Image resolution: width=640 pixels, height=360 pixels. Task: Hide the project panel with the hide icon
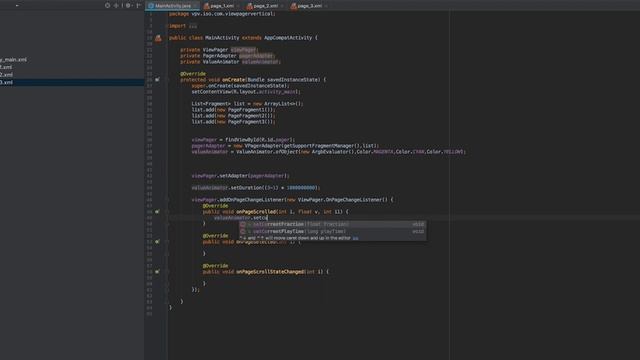tap(139, 6)
